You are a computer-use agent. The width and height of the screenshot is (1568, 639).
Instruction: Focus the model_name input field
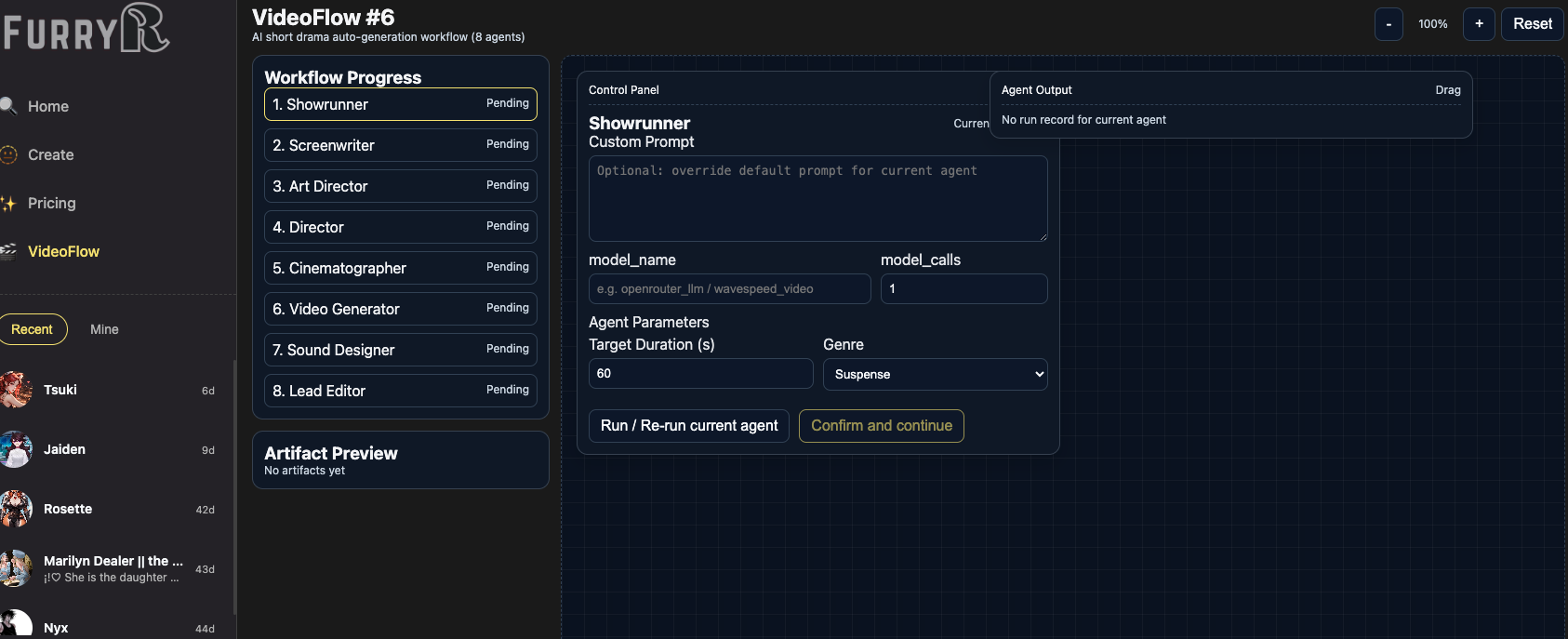coord(730,289)
